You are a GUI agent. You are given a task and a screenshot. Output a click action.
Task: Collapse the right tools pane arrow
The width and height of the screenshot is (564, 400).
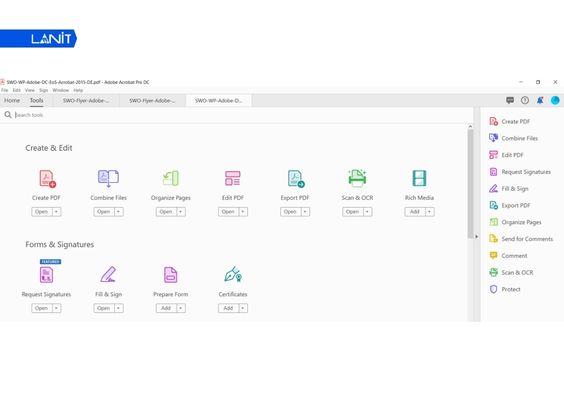pos(477,237)
